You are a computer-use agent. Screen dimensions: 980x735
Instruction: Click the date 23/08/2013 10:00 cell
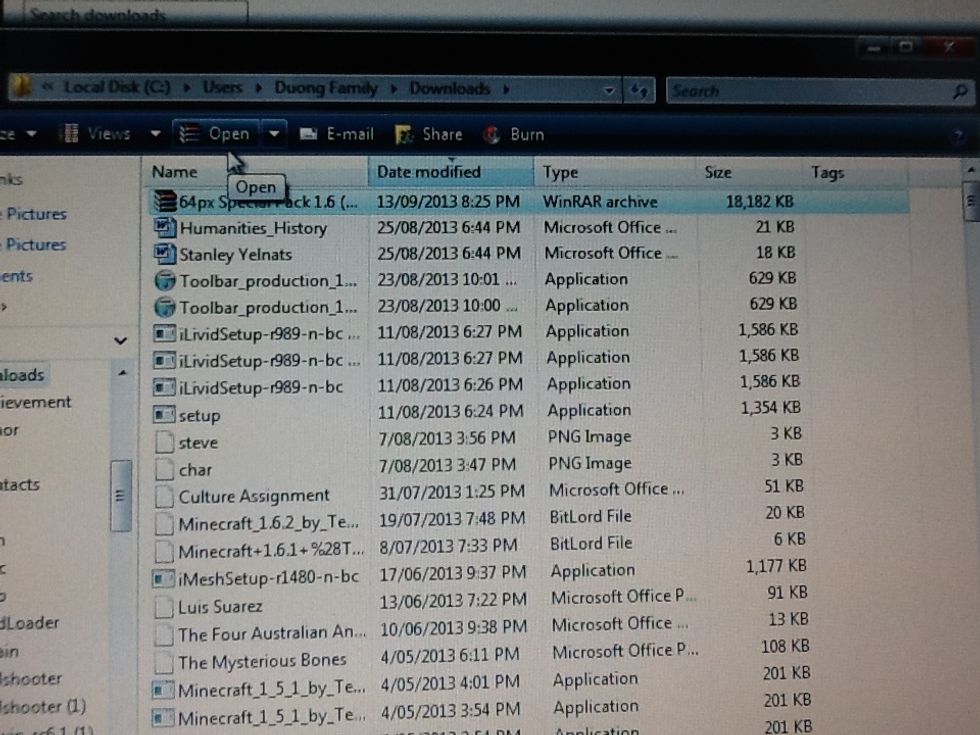pyautogui.click(x=448, y=306)
